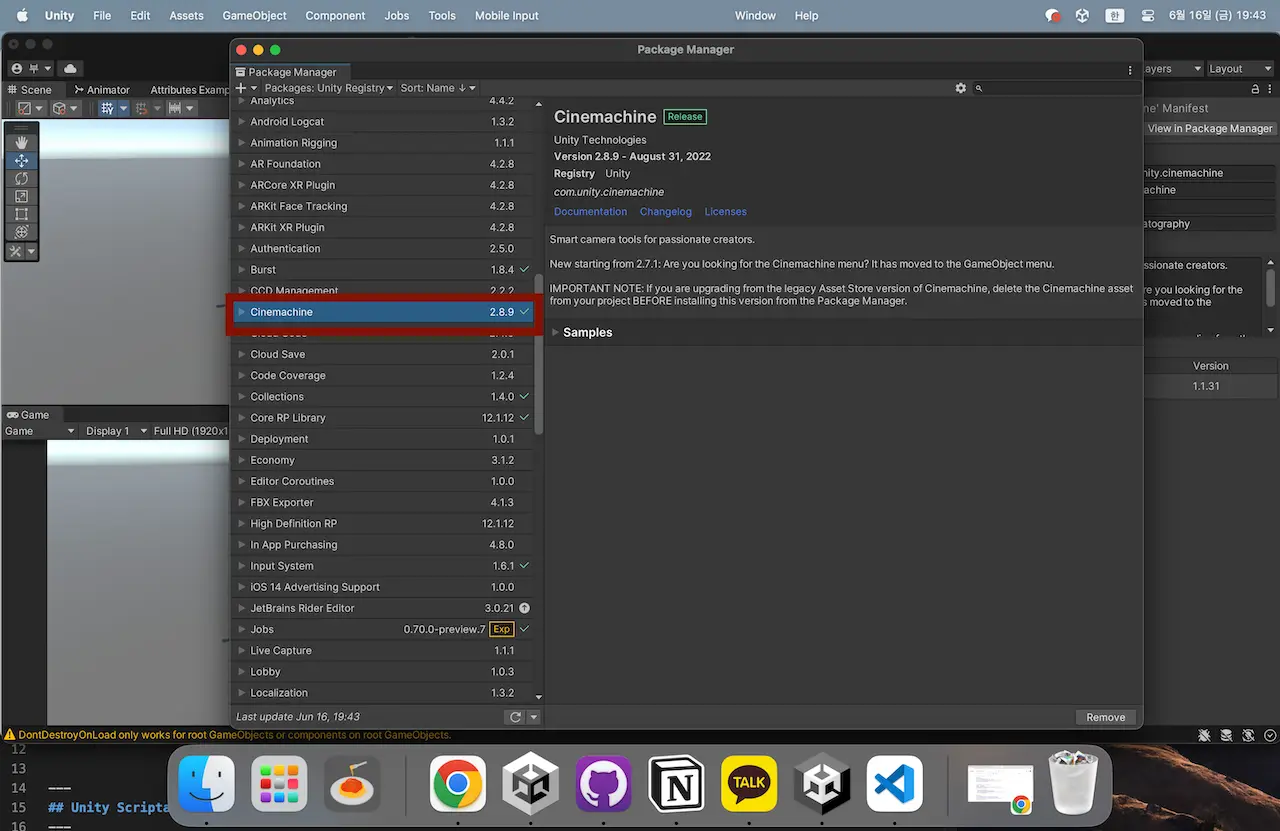Click the plus add package button
This screenshot has width=1280, height=831.
pos(246,88)
